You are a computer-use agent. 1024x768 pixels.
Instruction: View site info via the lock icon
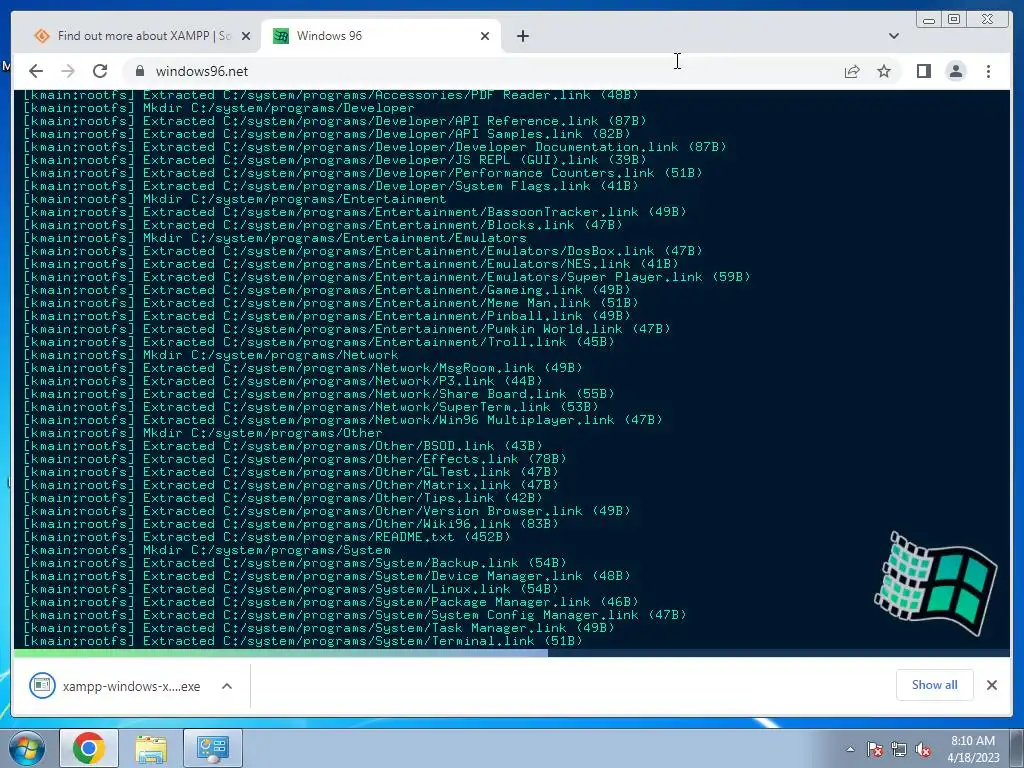[x=139, y=71]
